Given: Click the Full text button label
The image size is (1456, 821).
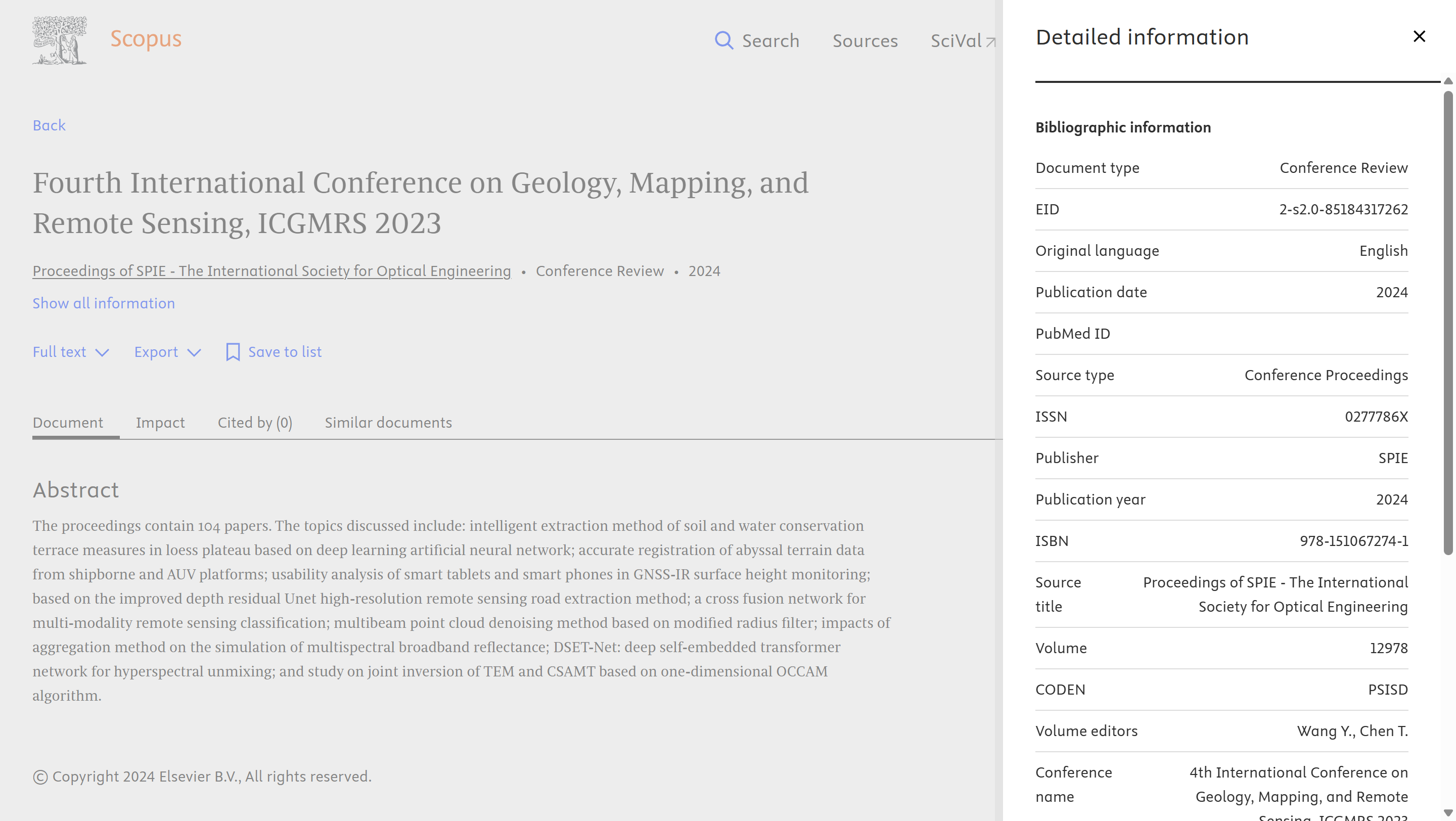Looking at the screenshot, I should coord(59,352).
